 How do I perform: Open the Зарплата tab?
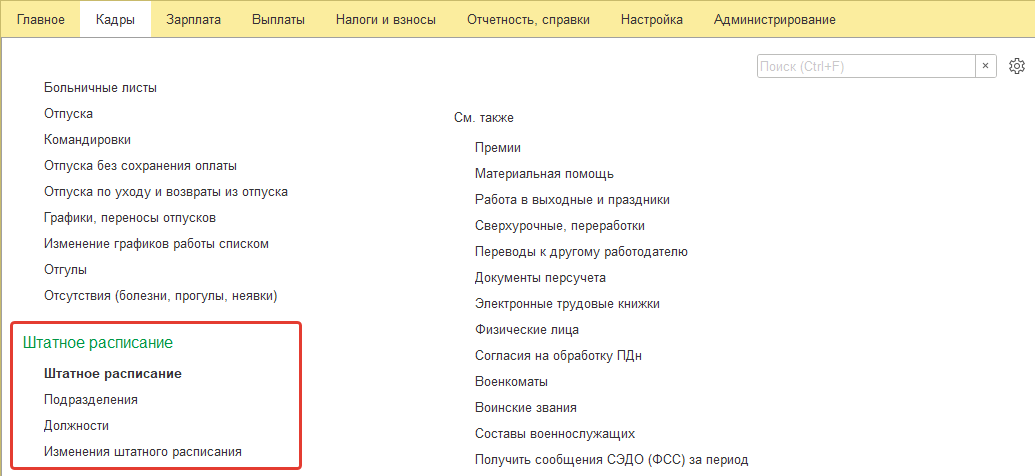tap(193, 20)
